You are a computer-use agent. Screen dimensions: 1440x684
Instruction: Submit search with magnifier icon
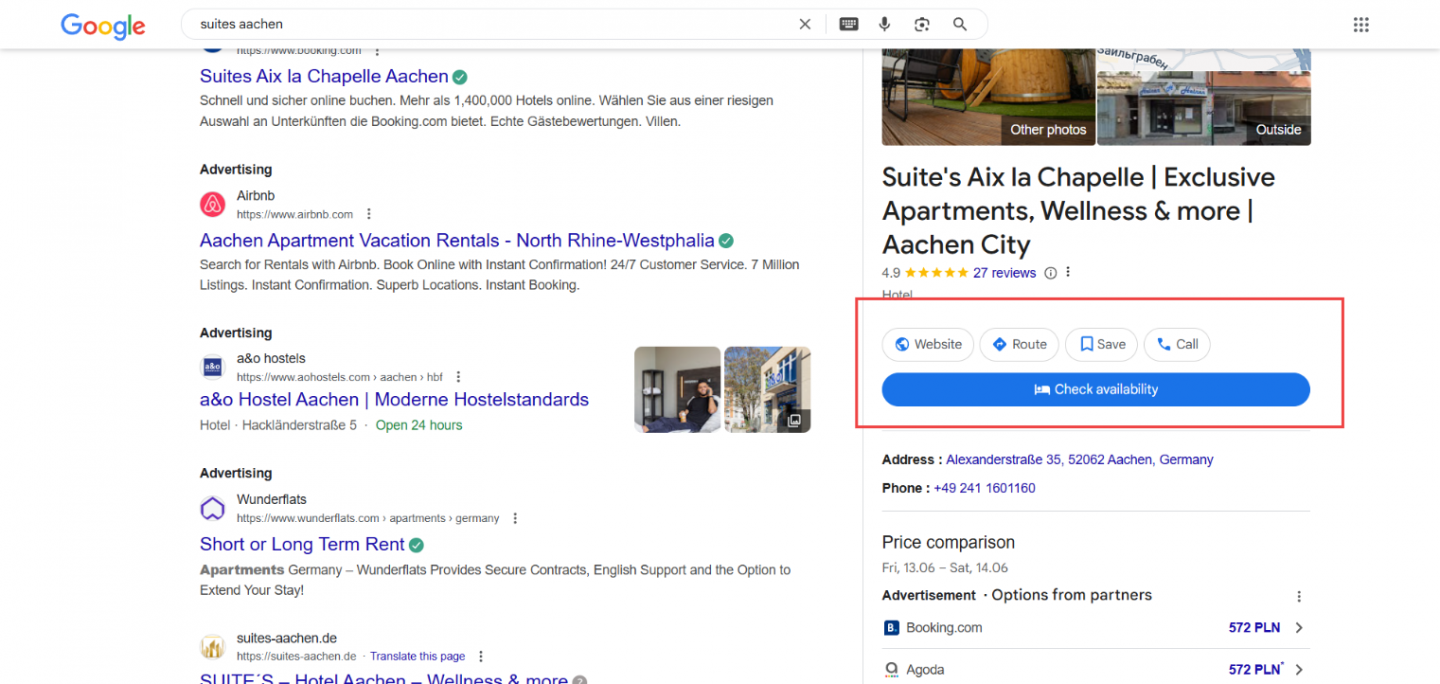(x=960, y=24)
